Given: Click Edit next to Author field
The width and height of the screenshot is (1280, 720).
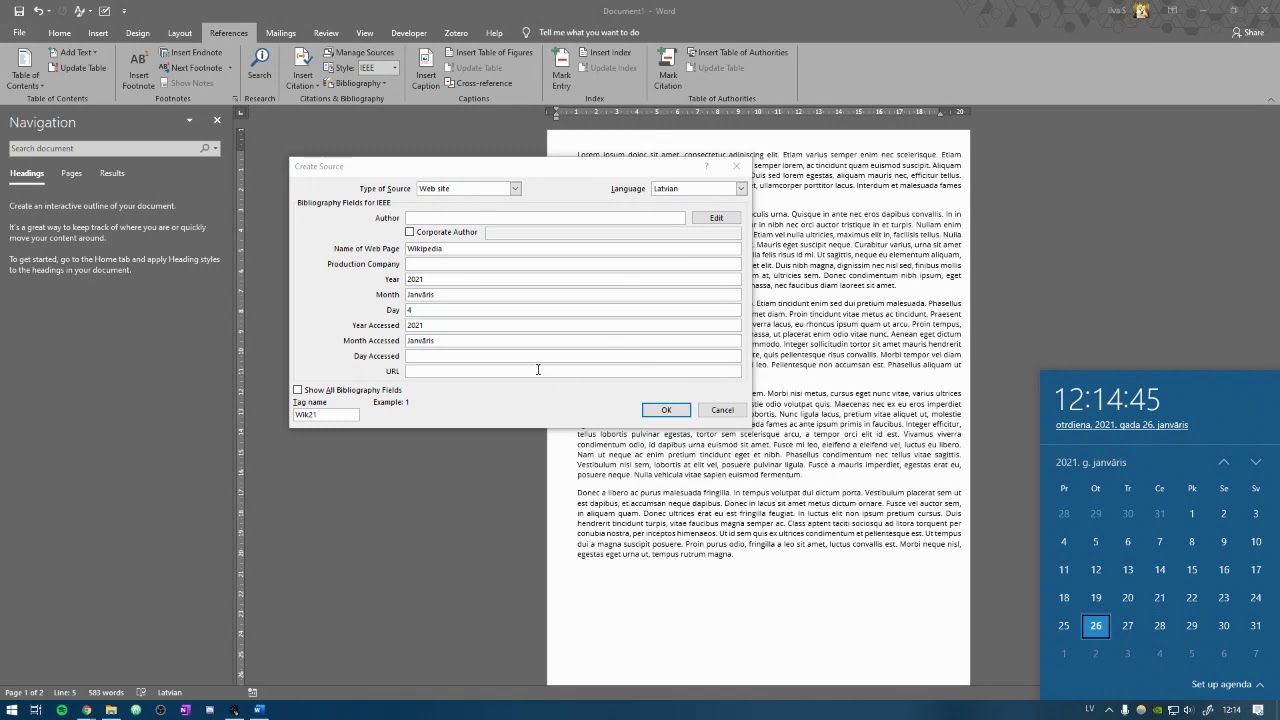Looking at the screenshot, I should (716, 218).
